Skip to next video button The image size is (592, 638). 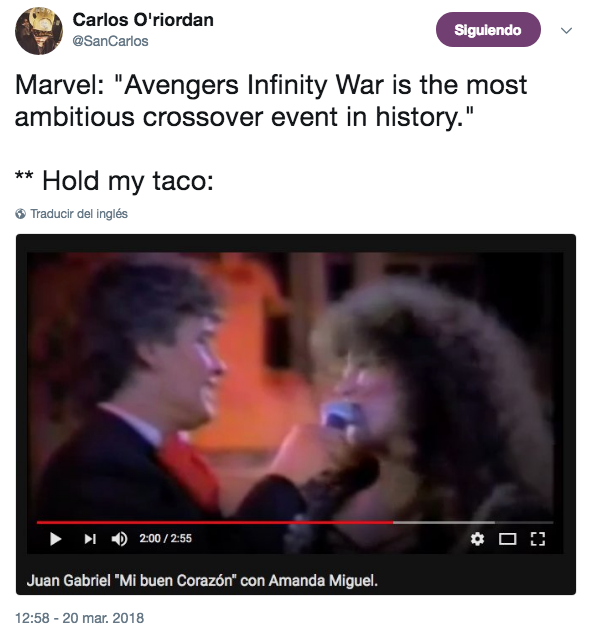[90, 539]
